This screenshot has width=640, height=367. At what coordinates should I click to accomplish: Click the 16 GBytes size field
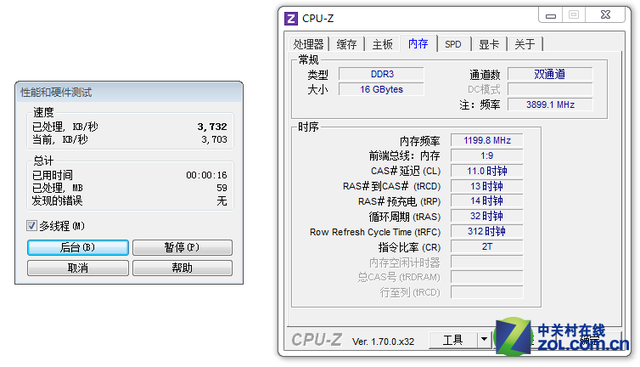382,89
